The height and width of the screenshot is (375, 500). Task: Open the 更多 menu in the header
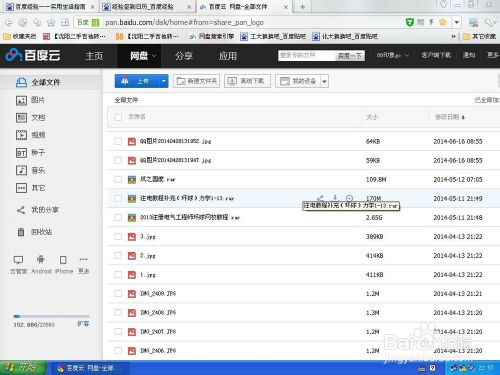coord(492,55)
